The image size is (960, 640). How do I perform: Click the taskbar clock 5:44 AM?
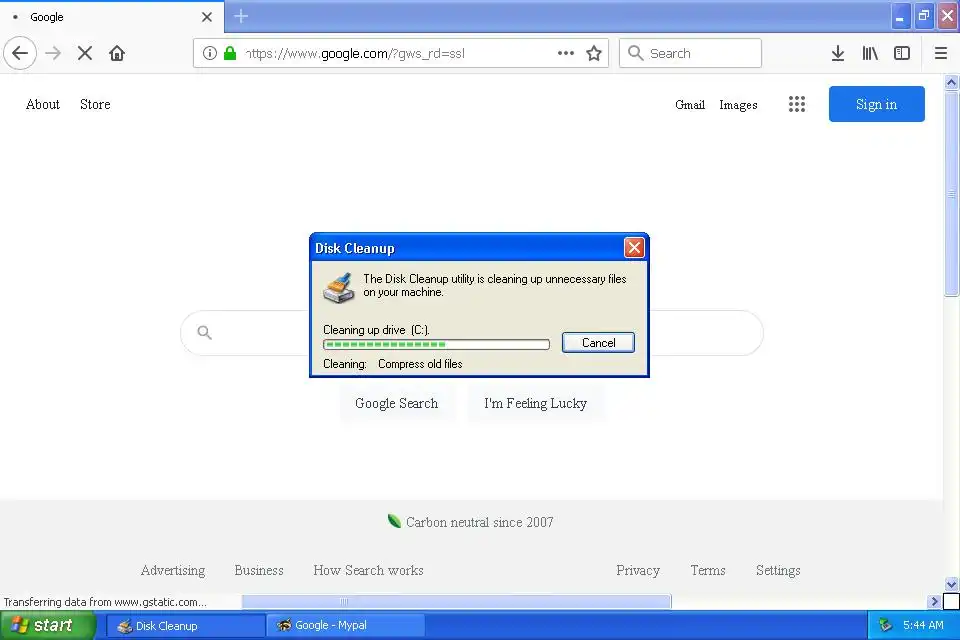click(923, 625)
